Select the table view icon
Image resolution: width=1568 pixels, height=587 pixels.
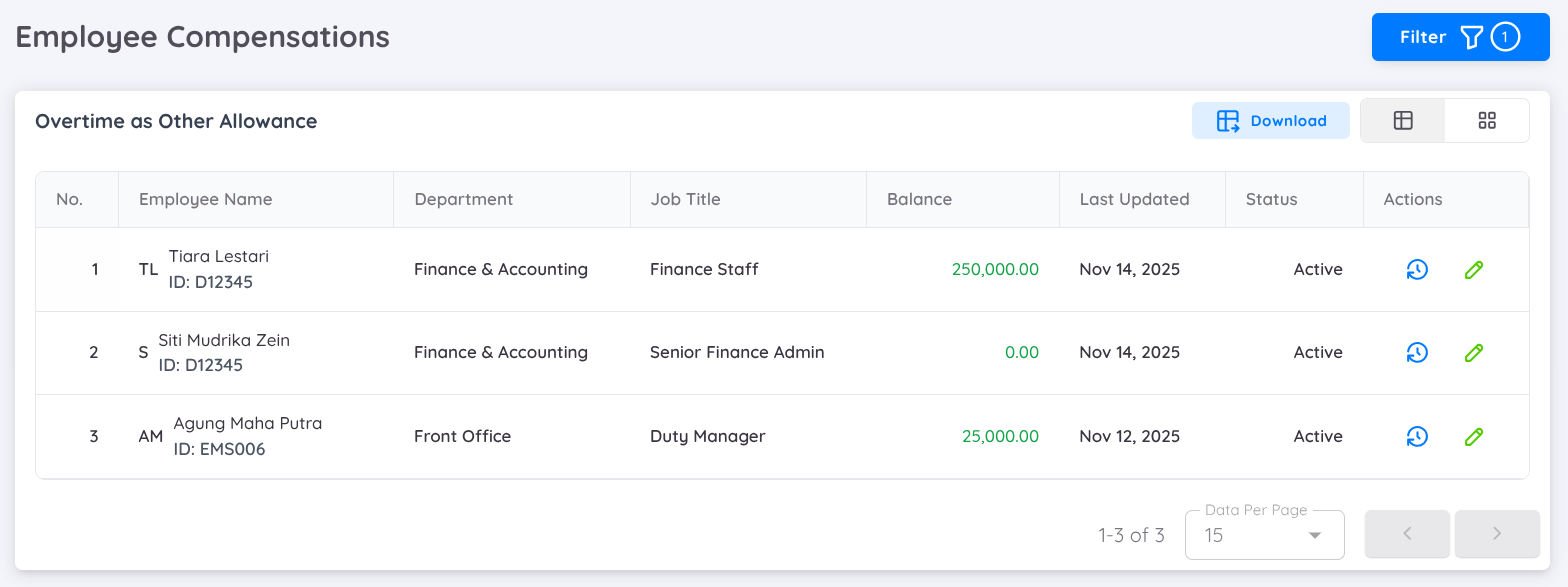[1402, 120]
